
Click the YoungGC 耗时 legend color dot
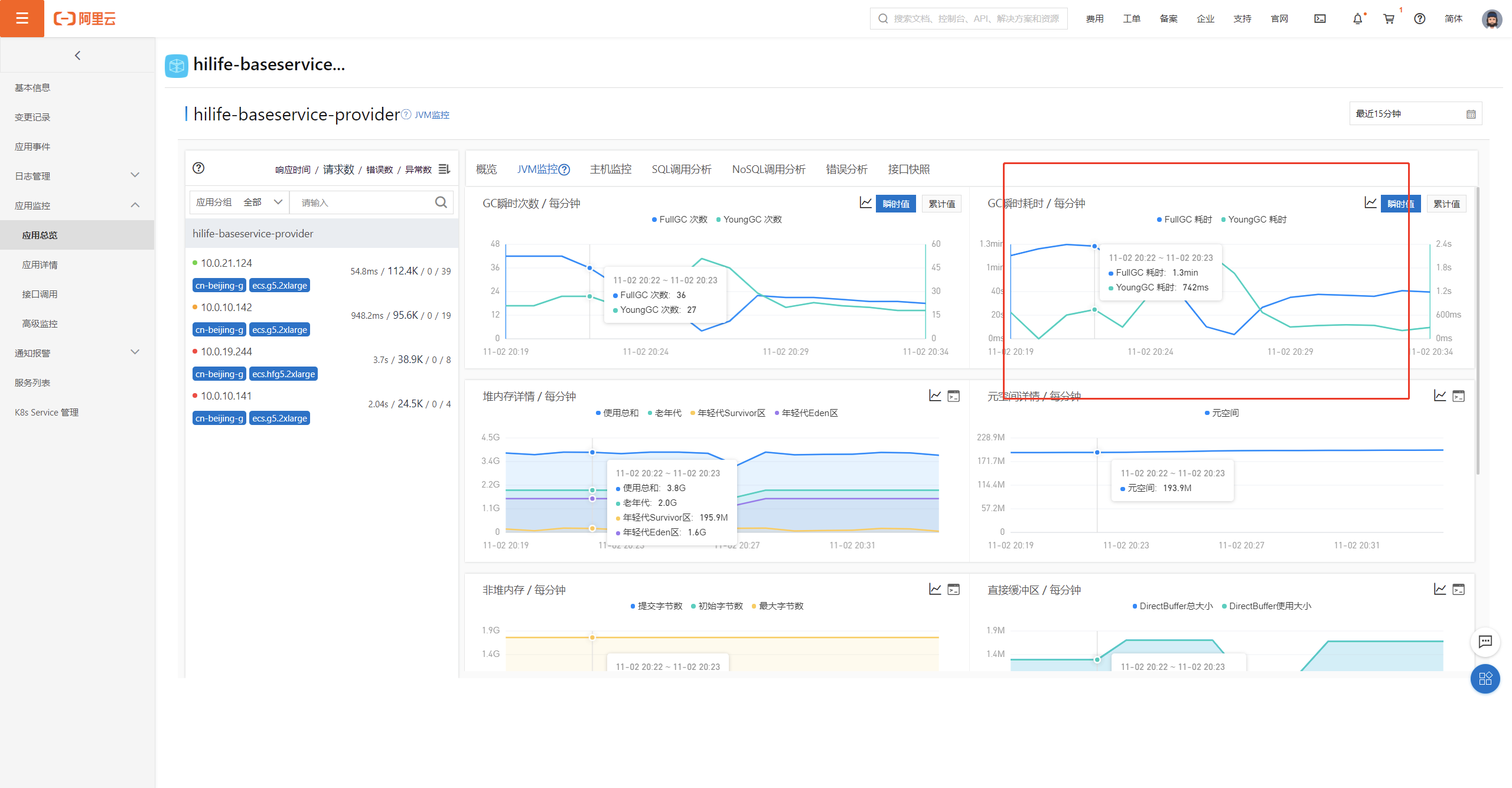1224,220
